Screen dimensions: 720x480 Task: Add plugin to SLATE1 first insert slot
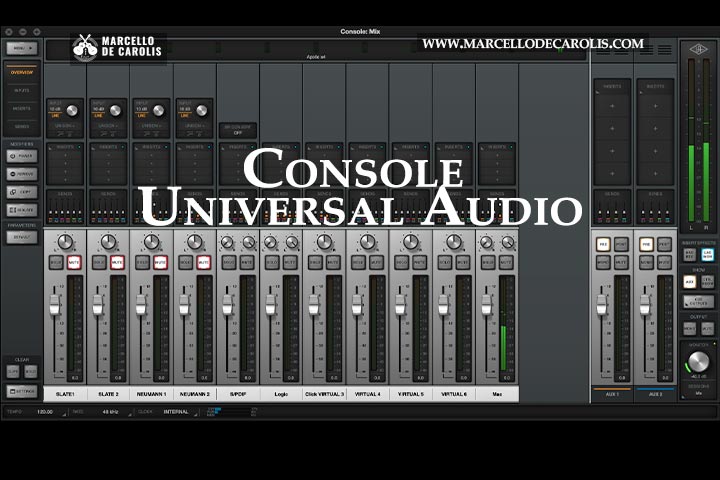click(65, 156)
